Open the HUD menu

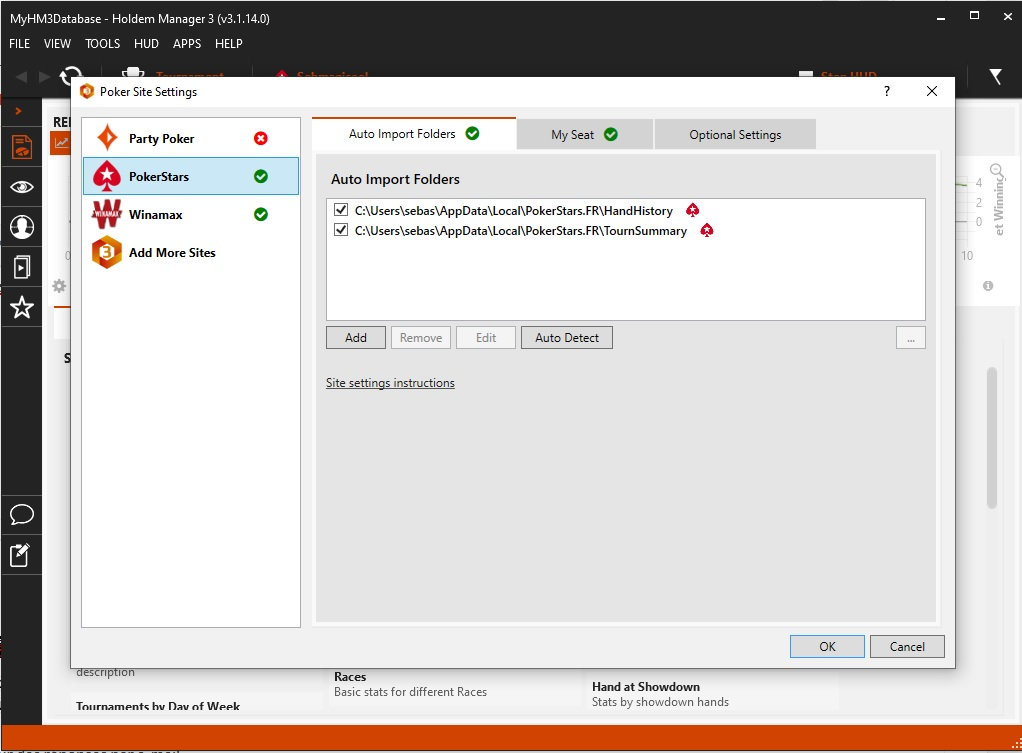[x=146, y=44]
